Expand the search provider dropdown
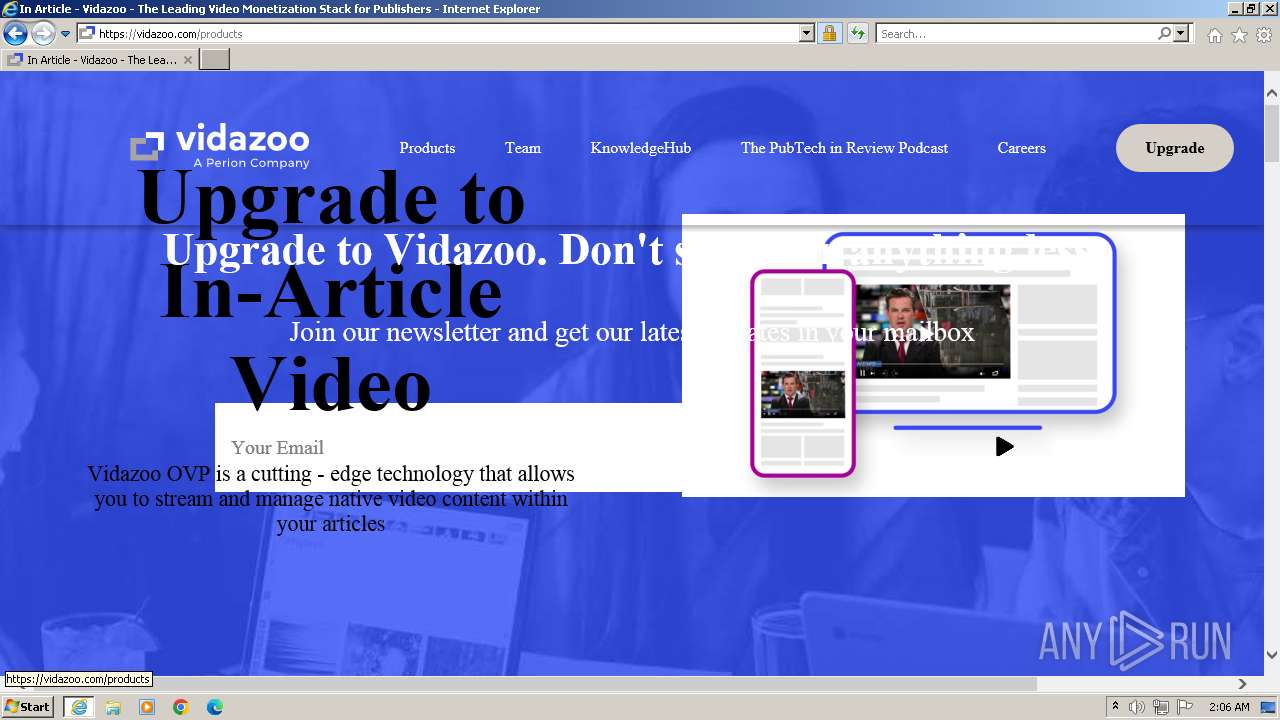This screenshot has height=720, width=1280. pyautogui.click(x=1181, y=34)
